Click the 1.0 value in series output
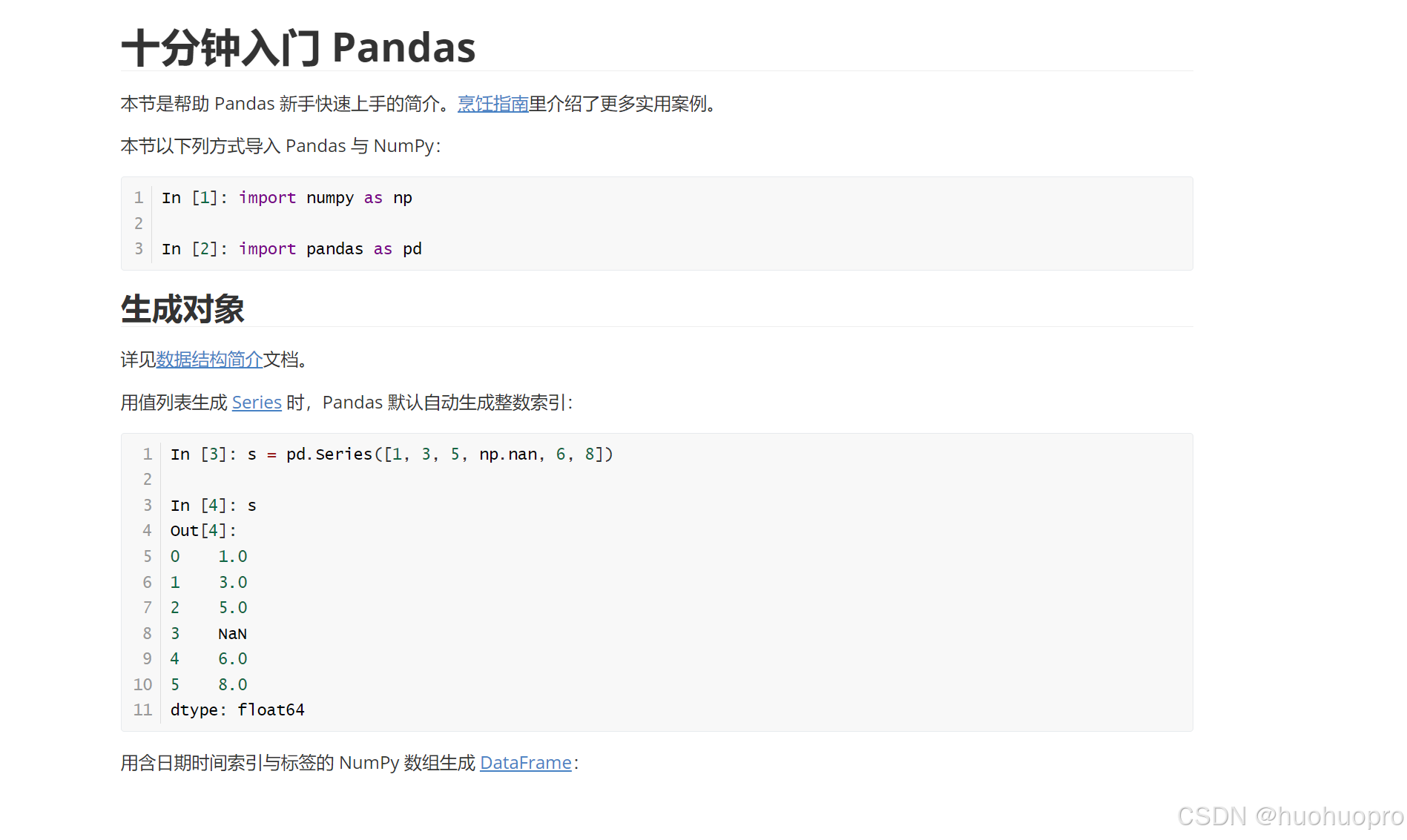The width and height of the screenshot is (1407, 840). (233, 557)
